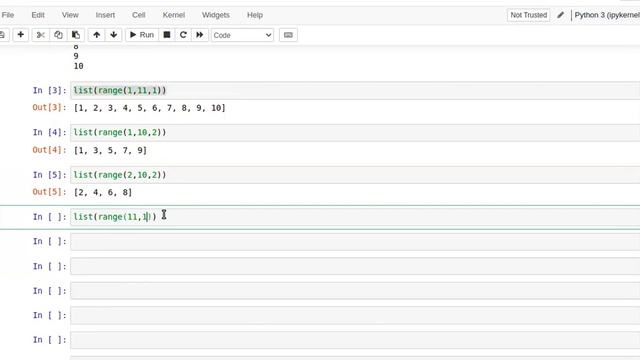Interrupt the kernel with stop icon
This screenshot has height=360, width=640.
point(167,35)
